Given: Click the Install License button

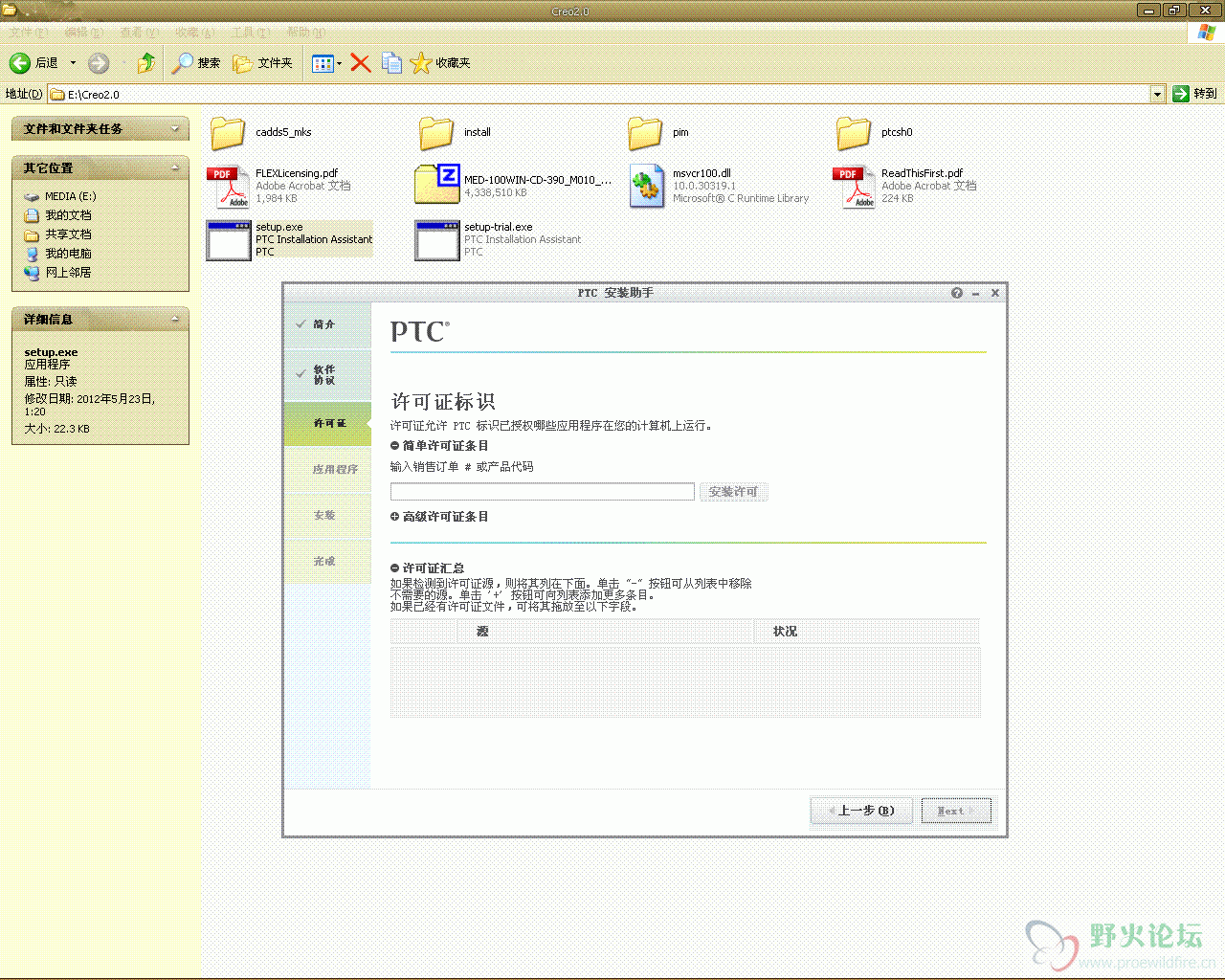Looking at the screenshot, I should click(733, 492).
